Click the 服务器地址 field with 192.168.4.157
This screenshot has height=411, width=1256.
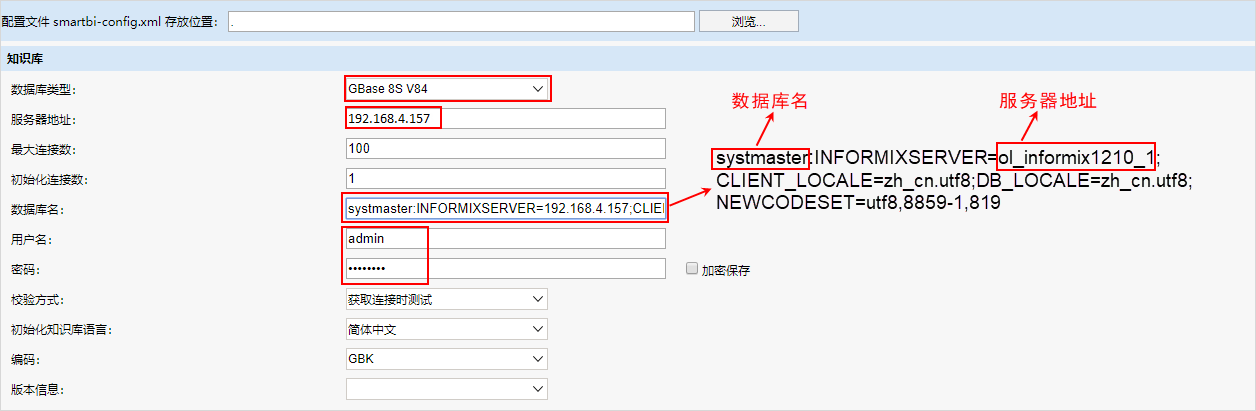tap(505, 119)
